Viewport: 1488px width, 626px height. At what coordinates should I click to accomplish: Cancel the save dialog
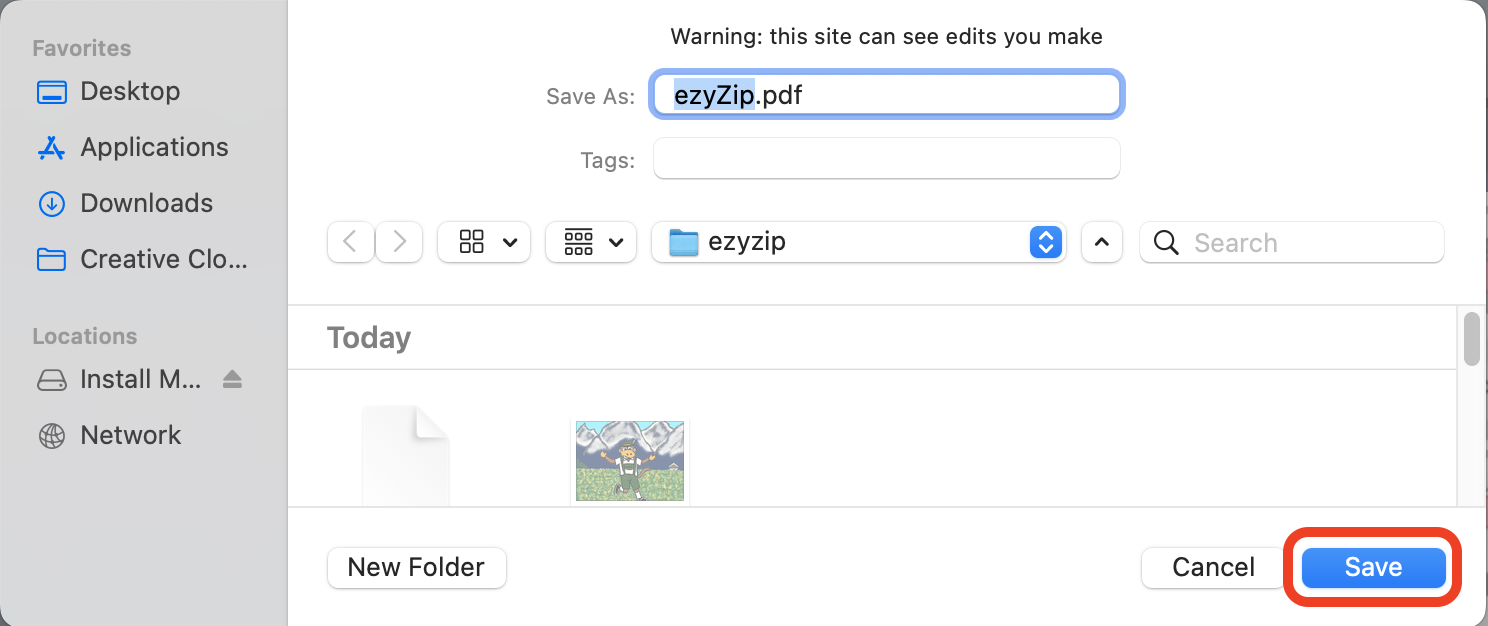pyautogui.click(x=1211, y=567)
